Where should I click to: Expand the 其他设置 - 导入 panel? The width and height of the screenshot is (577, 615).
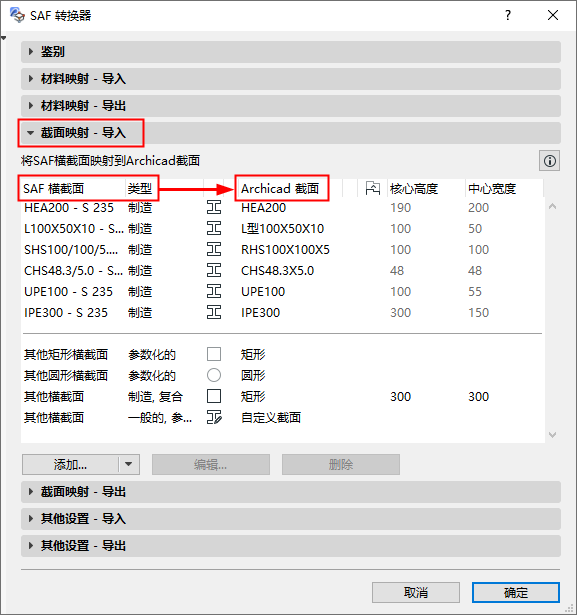[x=291, y=519]
